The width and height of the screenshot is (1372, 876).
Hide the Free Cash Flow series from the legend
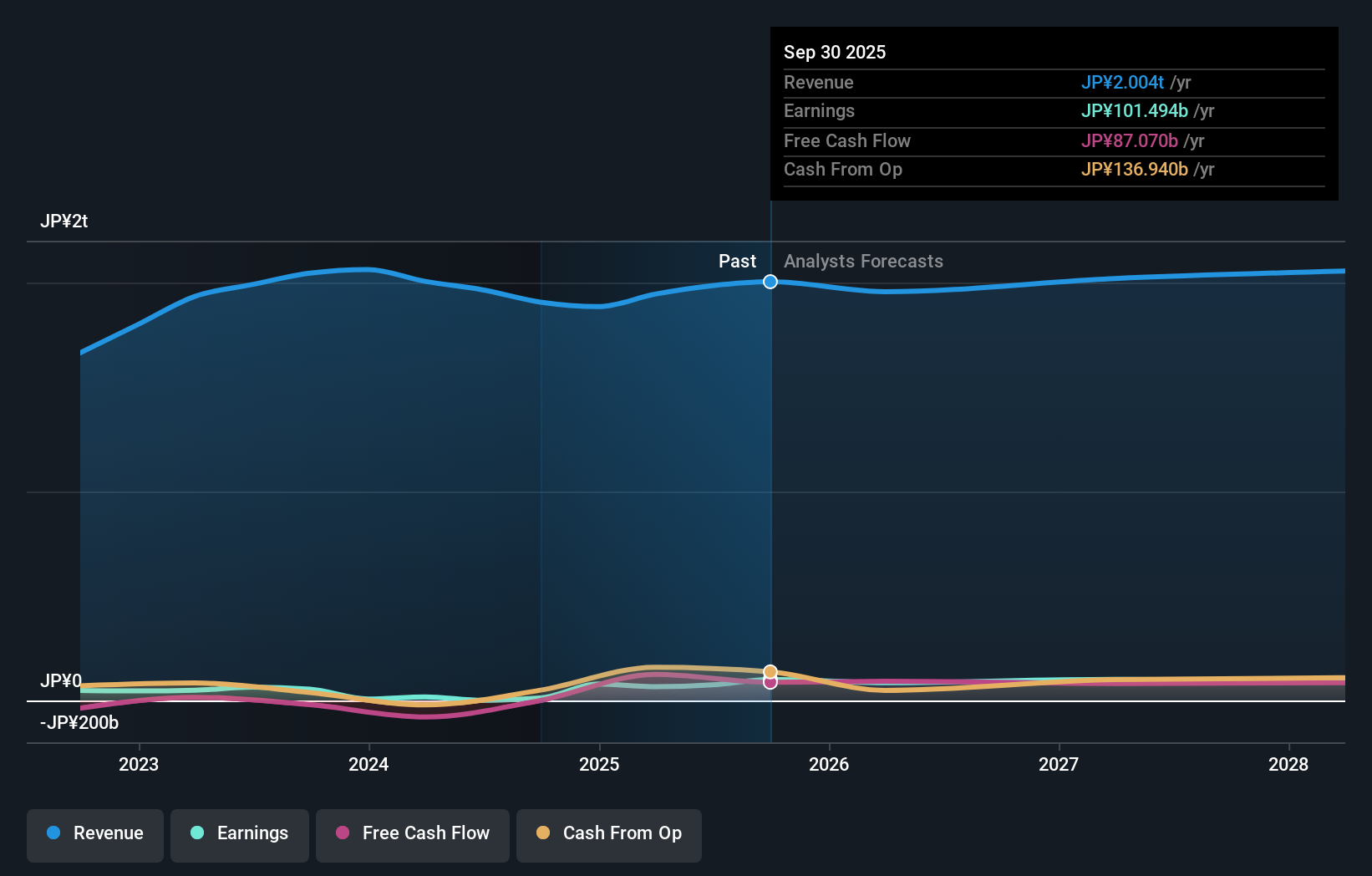[413, 835]
